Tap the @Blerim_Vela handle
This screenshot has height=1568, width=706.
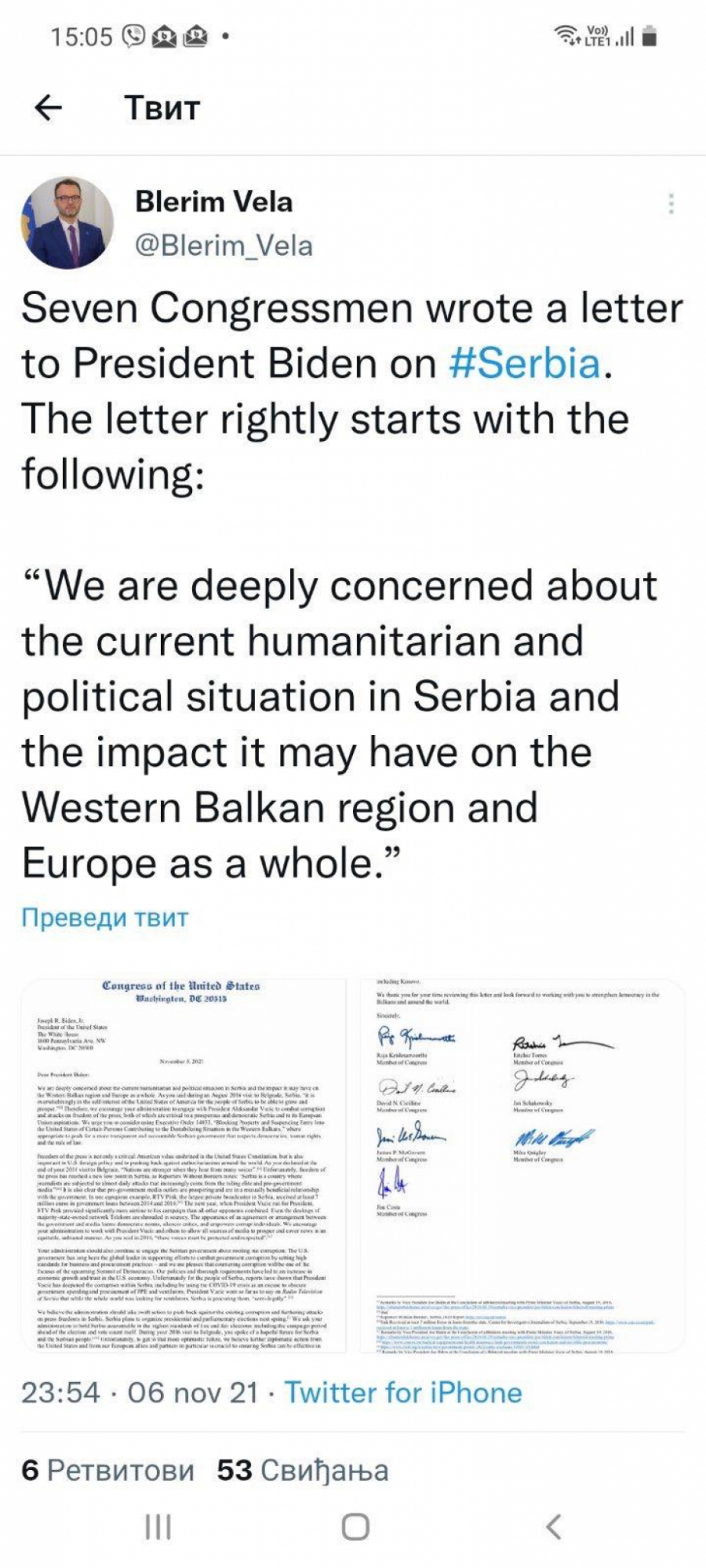coord(224,246)
